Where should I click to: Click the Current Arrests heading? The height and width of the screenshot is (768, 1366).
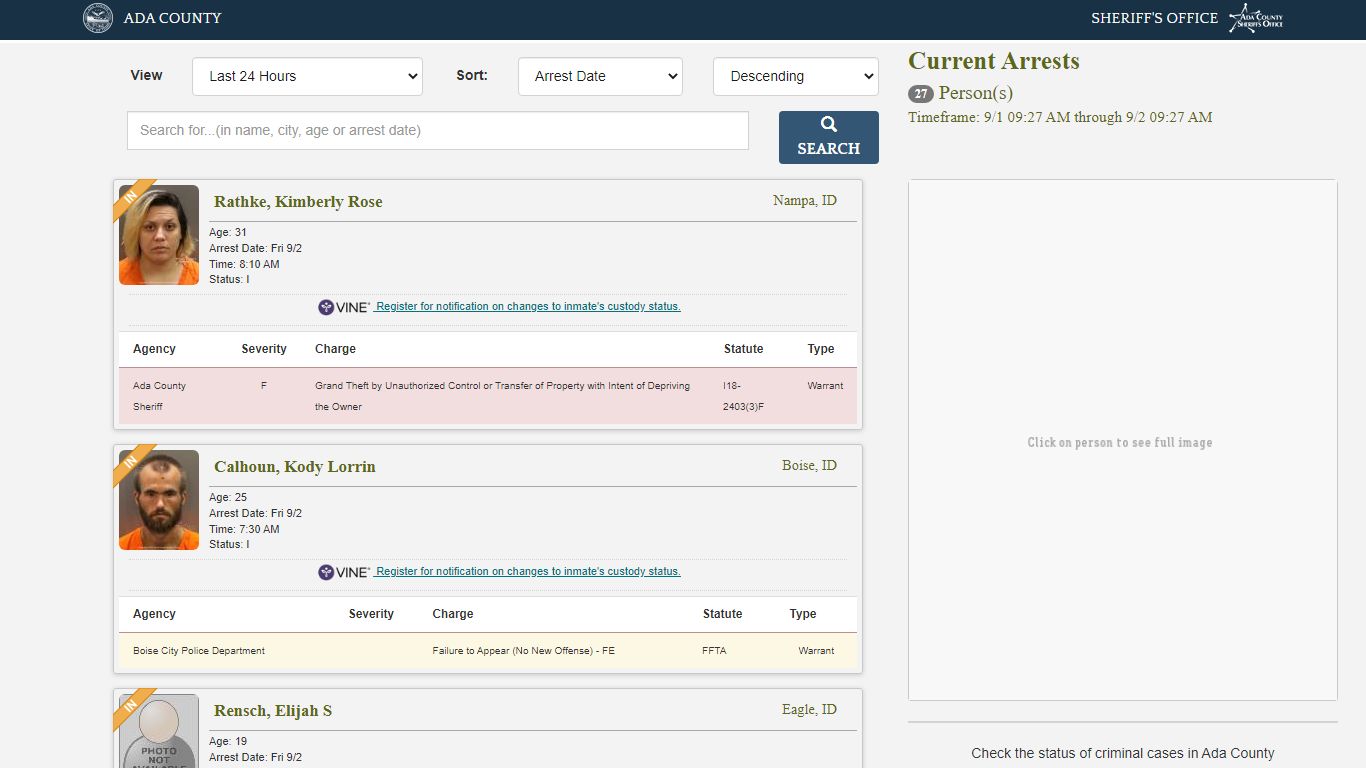[994, 61]
